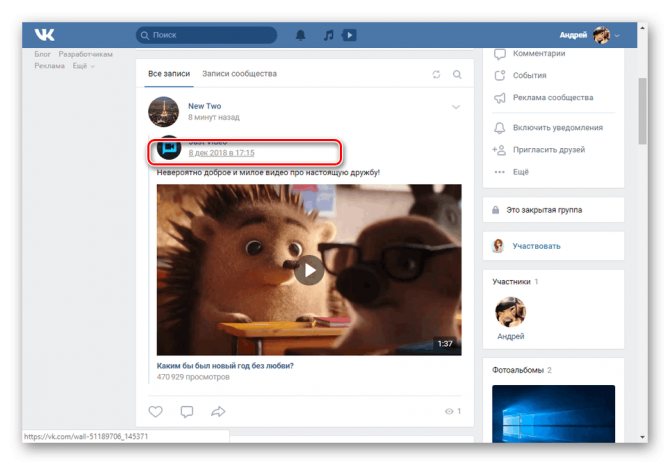Open the video player icon in header
The height and width of the screenshot is (465, 670).
[349, 35]
